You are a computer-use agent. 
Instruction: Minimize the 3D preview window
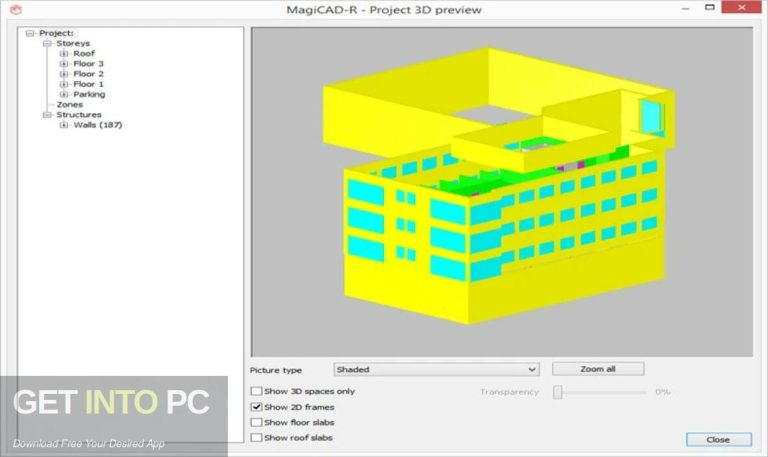(x=686, y=8)
